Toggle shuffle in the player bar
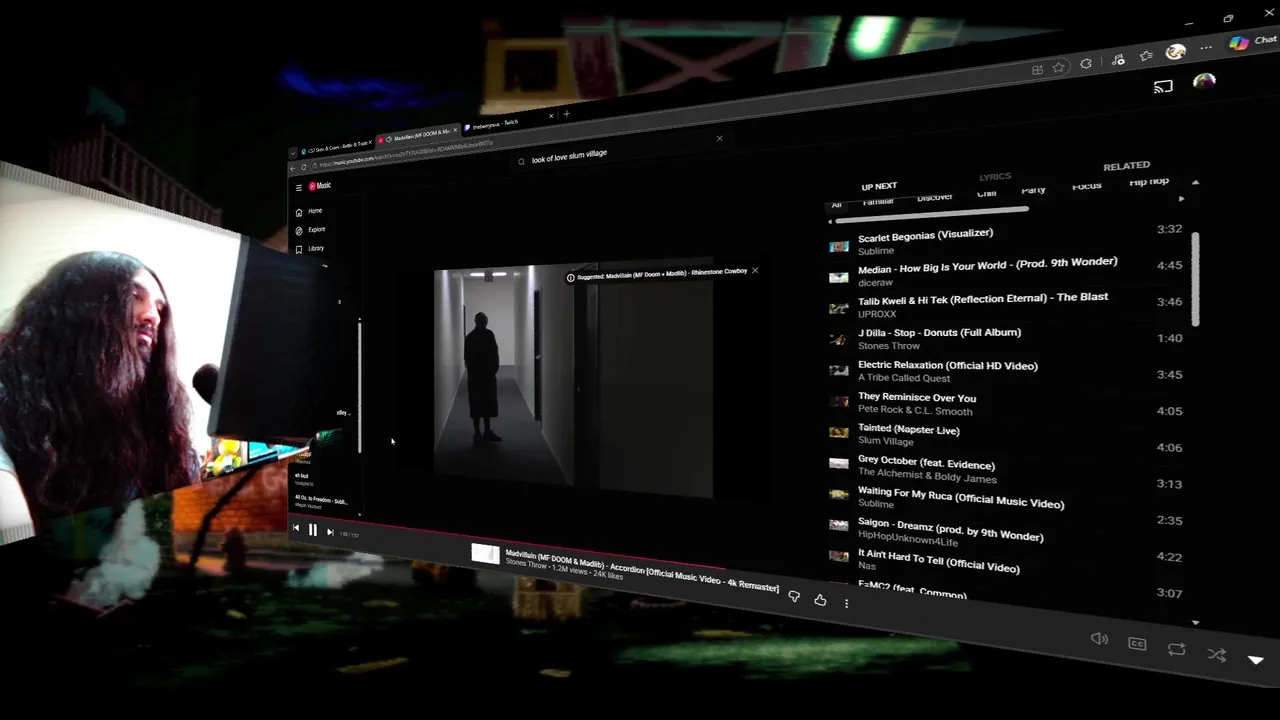 [x=1216, y=655]
